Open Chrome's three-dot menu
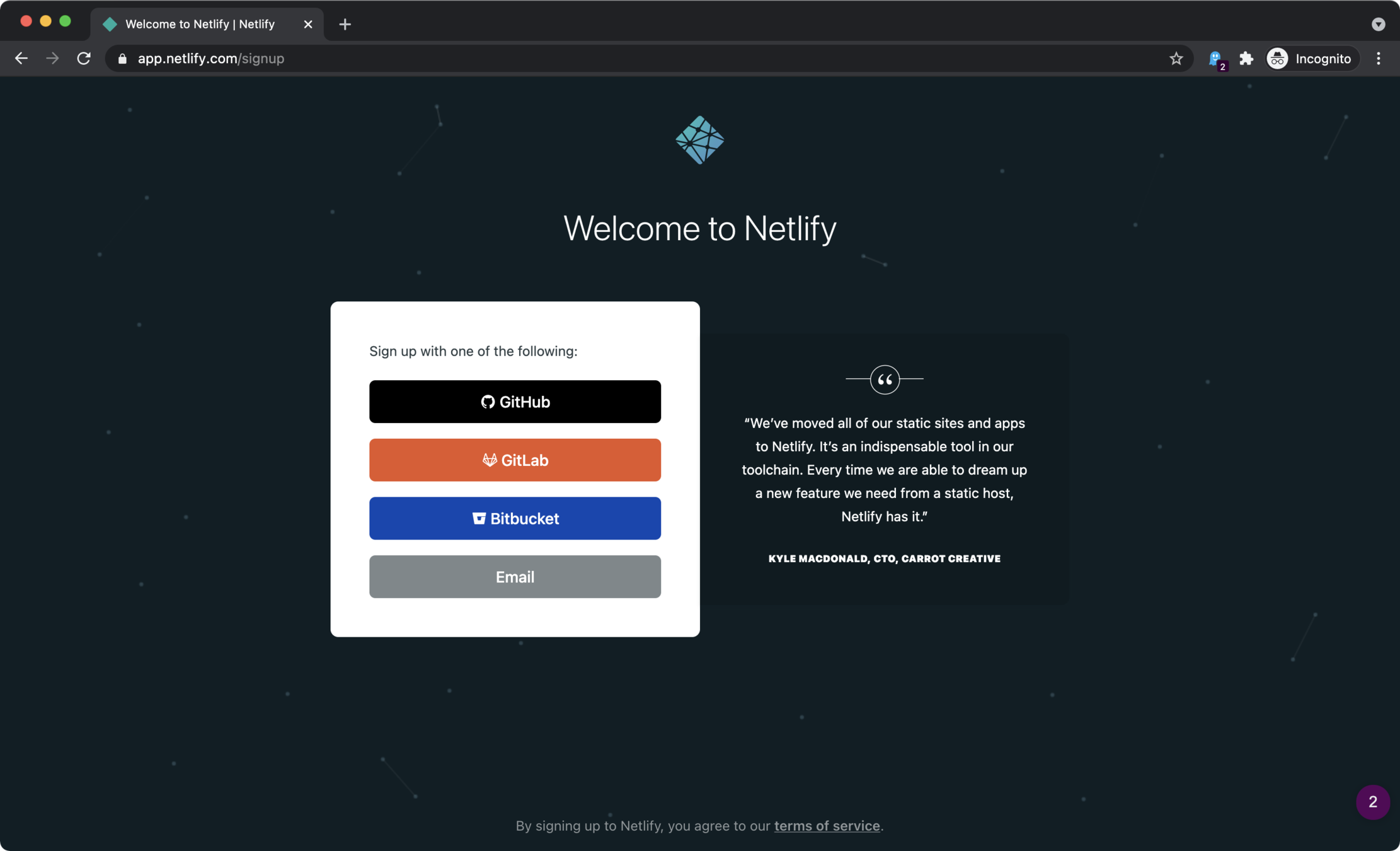Image resolution: width=1400 pixels, height=851 pixels. coord(1378,59)
